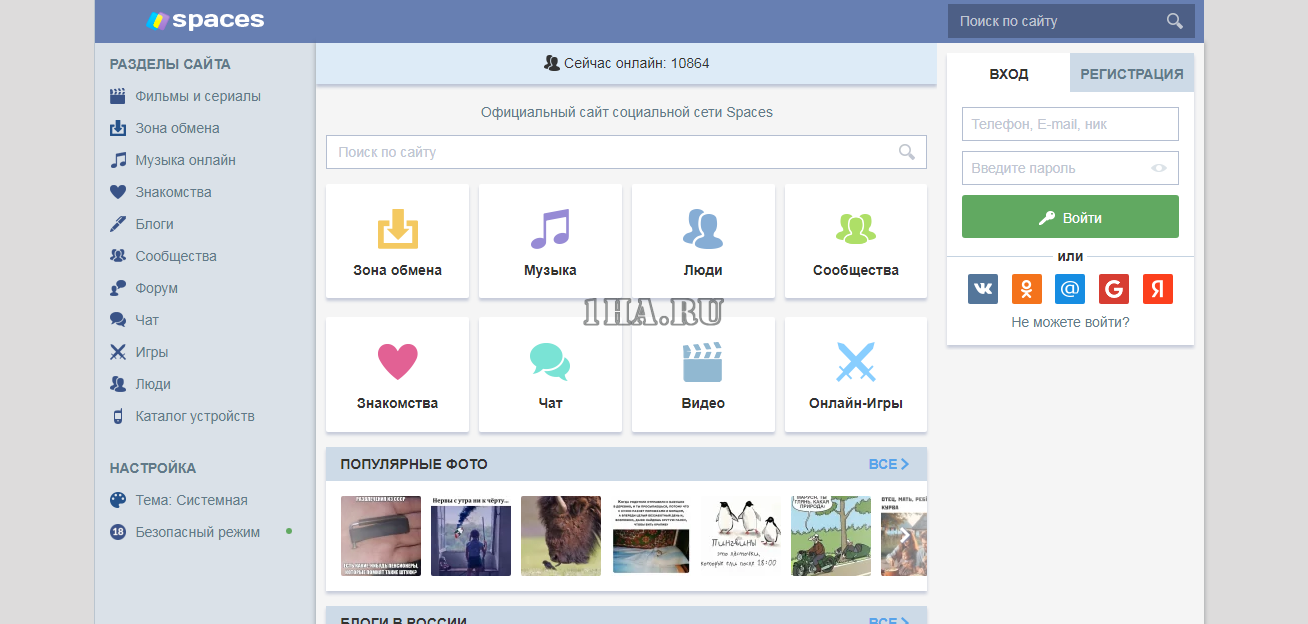Click the Не можете войти? link
Screen dimensions: 1308x624
coord(1070,322)
